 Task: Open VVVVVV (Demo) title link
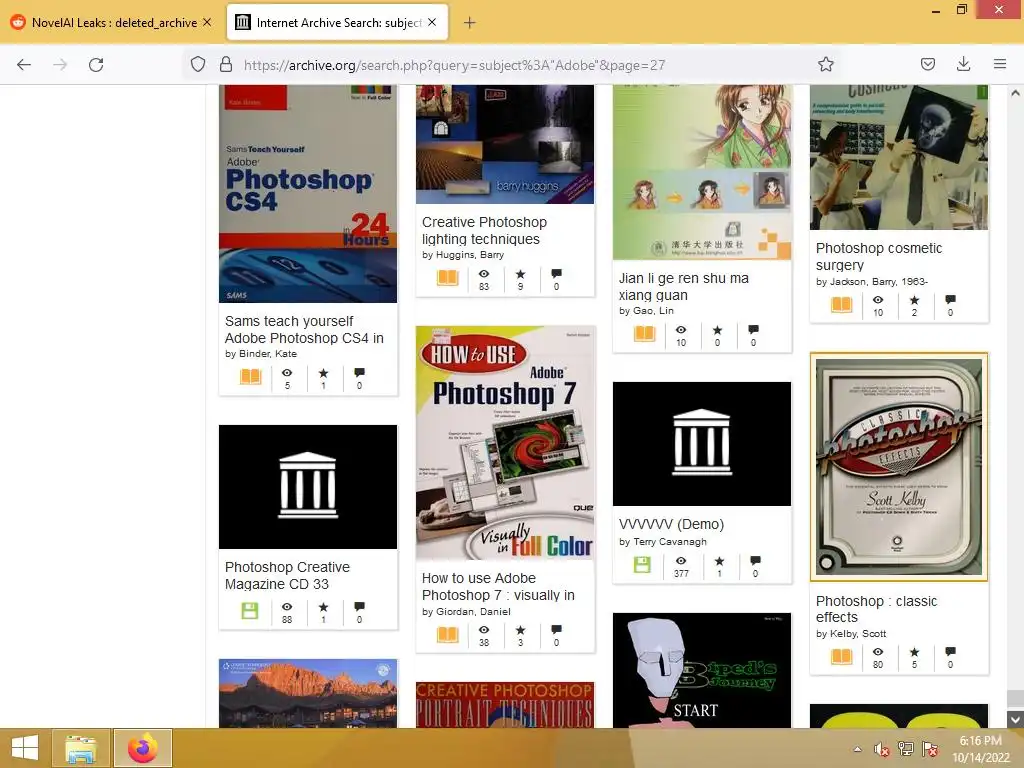coord(671,524)
